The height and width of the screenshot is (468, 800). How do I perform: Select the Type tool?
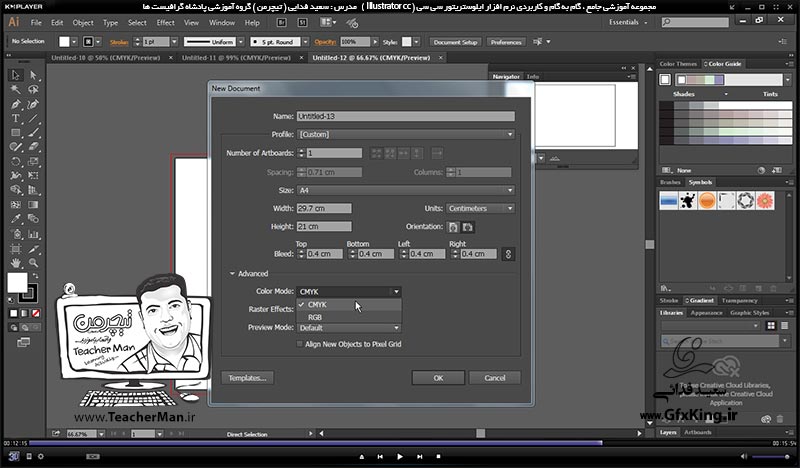pos(15,118)
